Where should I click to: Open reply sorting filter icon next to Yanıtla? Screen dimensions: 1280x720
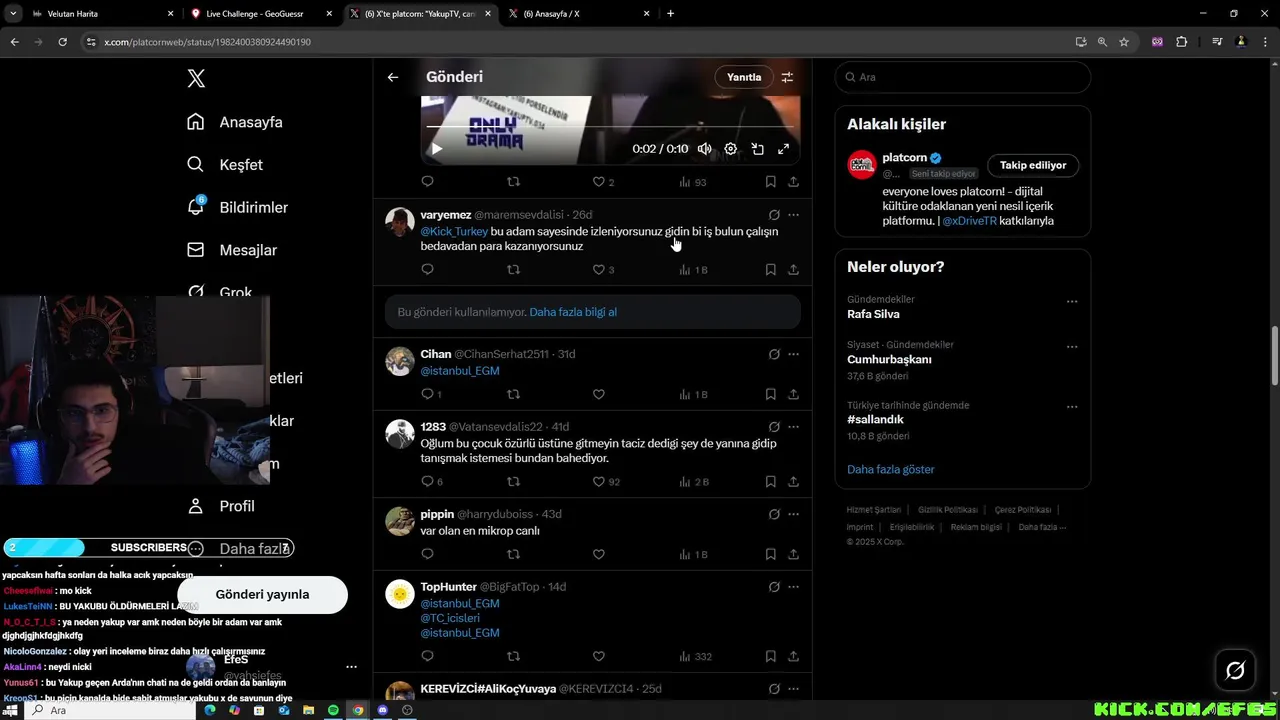pos(788,77)
